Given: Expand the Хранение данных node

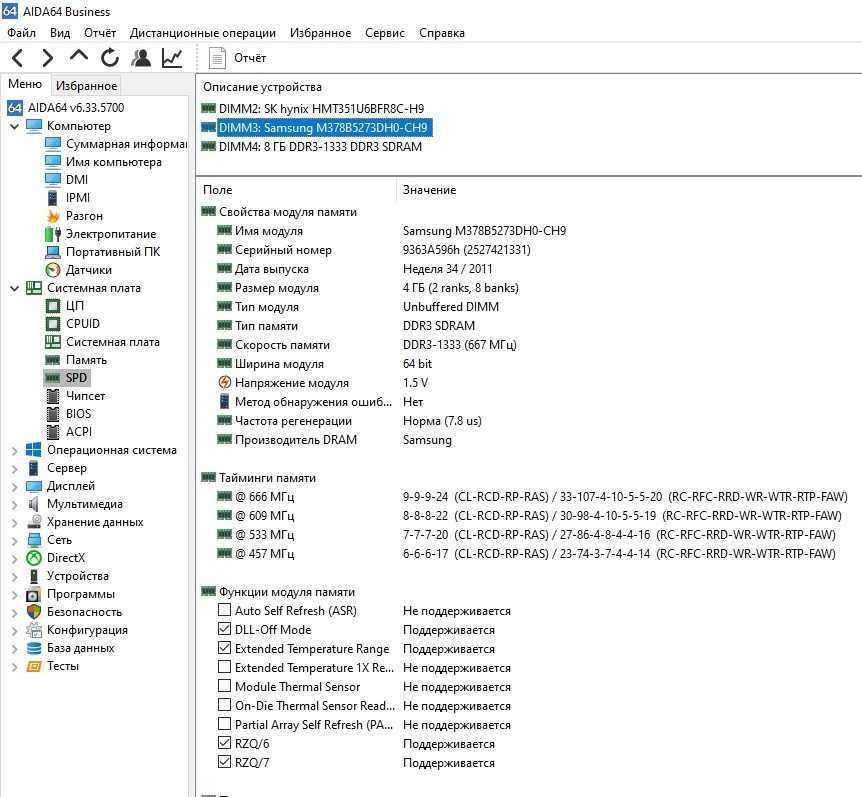Looking at the screenshot, I should (x=14, y=523).
